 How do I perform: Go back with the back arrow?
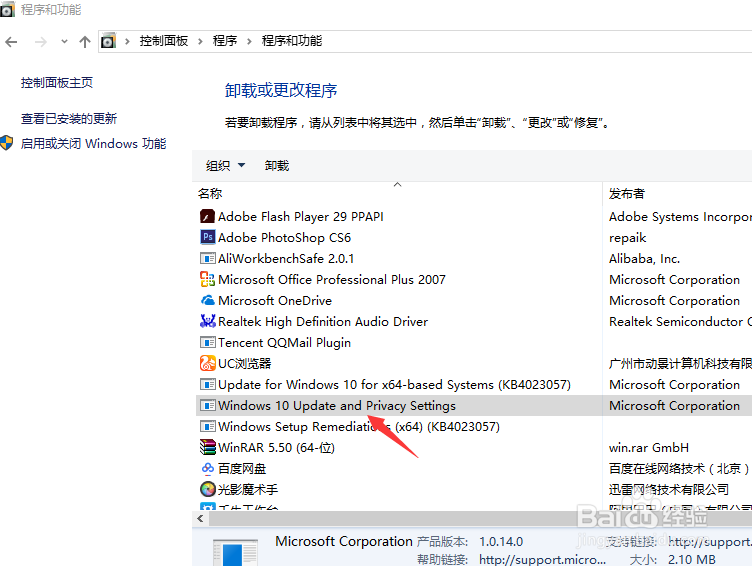point(12,42)
